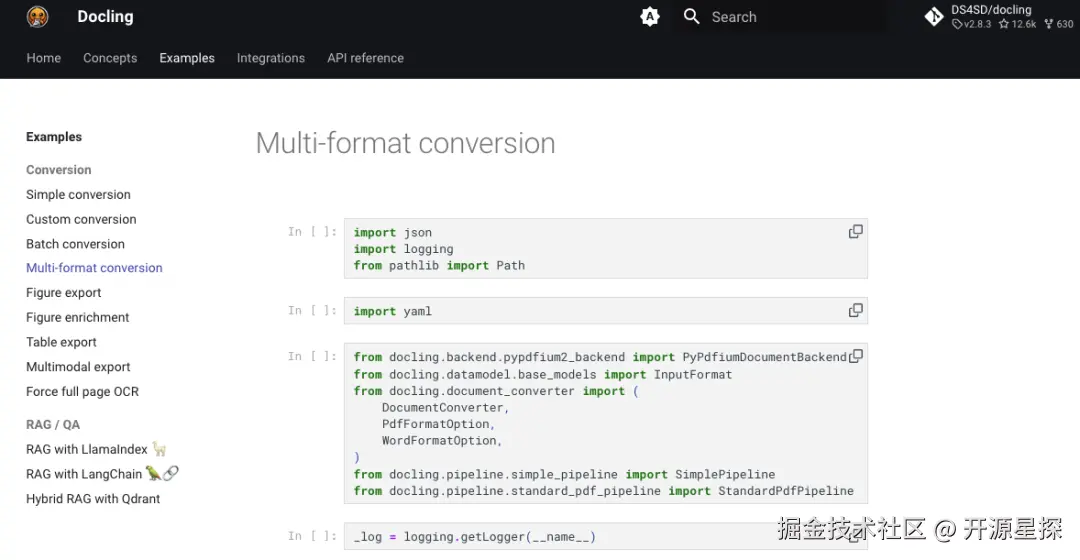
Task: Click the RAG / QA section label
Action: pyautogui.click(x=53, y=424)
